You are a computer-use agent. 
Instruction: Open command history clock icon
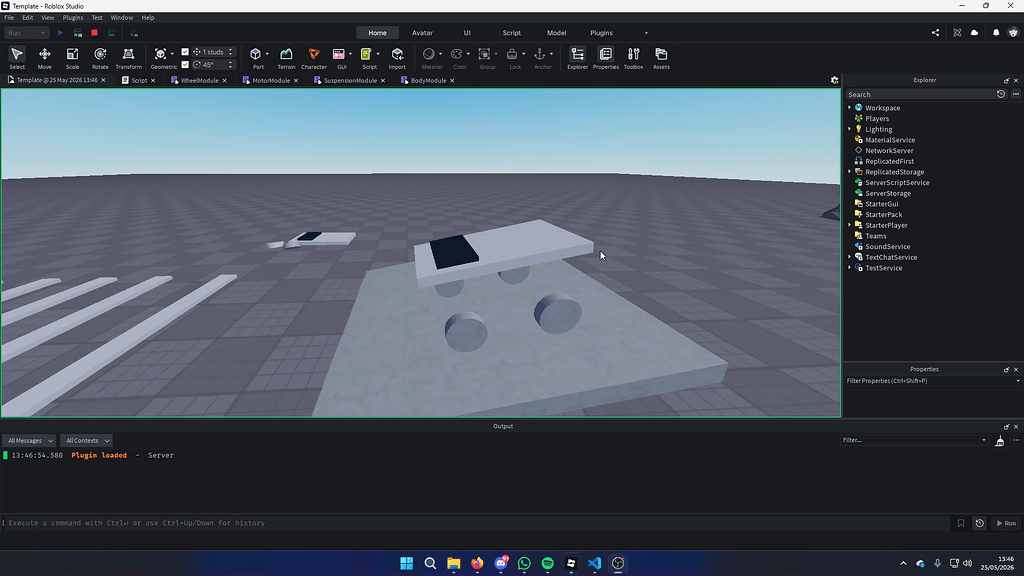(x=979, y=523)
